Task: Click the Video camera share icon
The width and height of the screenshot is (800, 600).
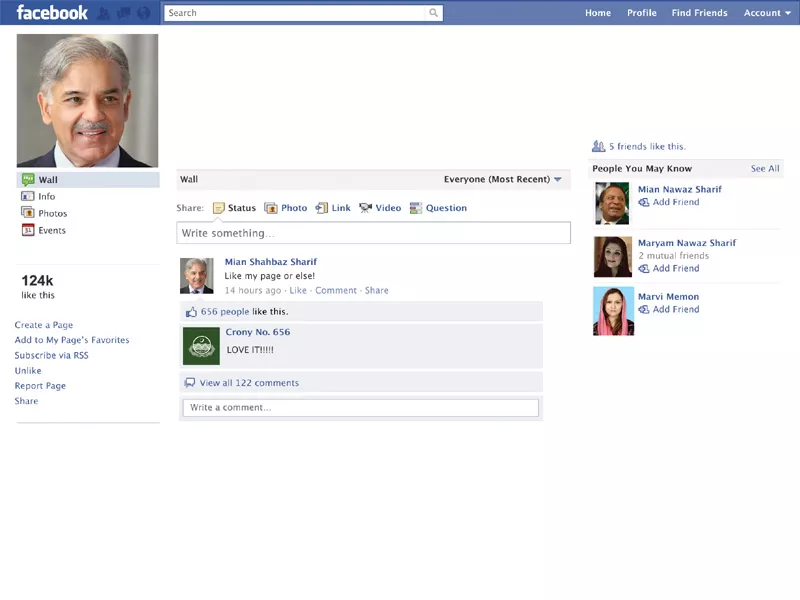Action: click(365, 208)
